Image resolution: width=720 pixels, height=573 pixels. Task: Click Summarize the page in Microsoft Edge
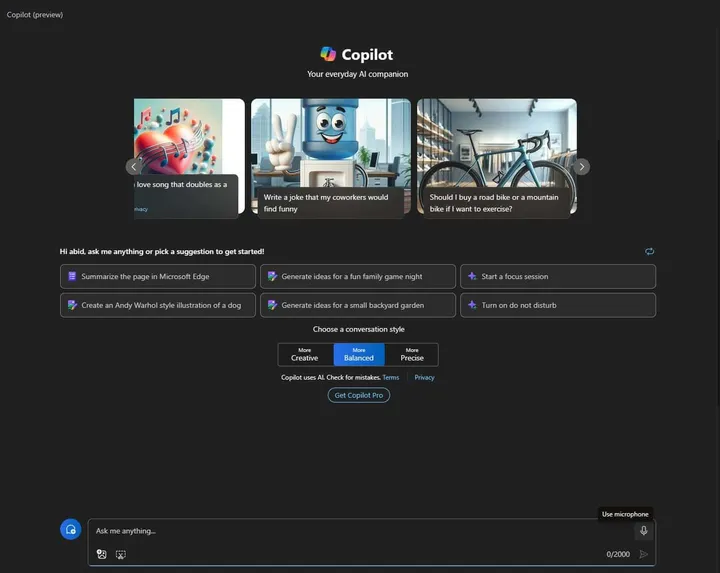coord(157,276)
